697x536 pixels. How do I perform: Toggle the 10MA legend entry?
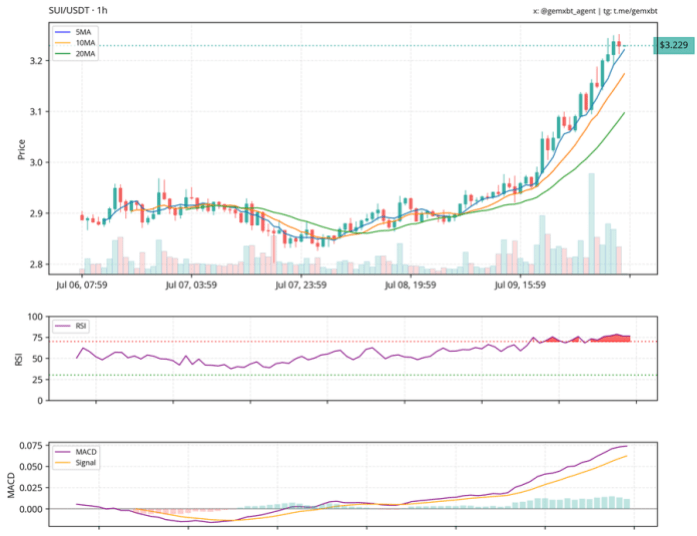coord(84,45)
